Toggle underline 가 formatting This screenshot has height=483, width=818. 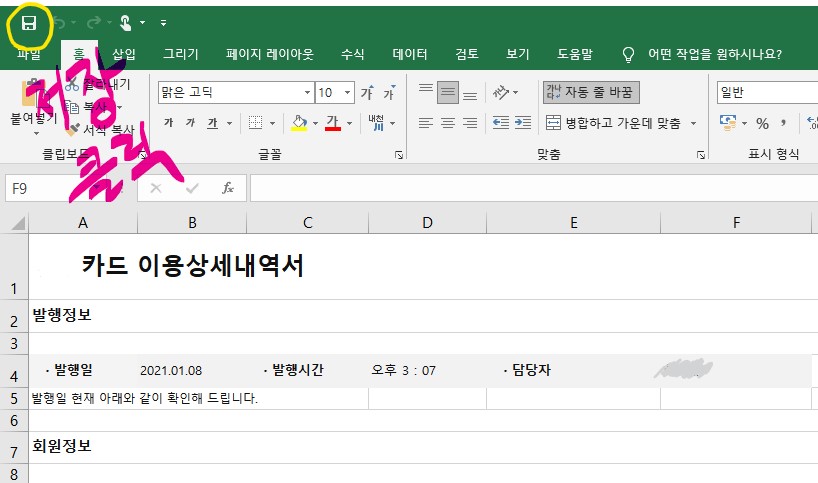click(x=212, y=123)
